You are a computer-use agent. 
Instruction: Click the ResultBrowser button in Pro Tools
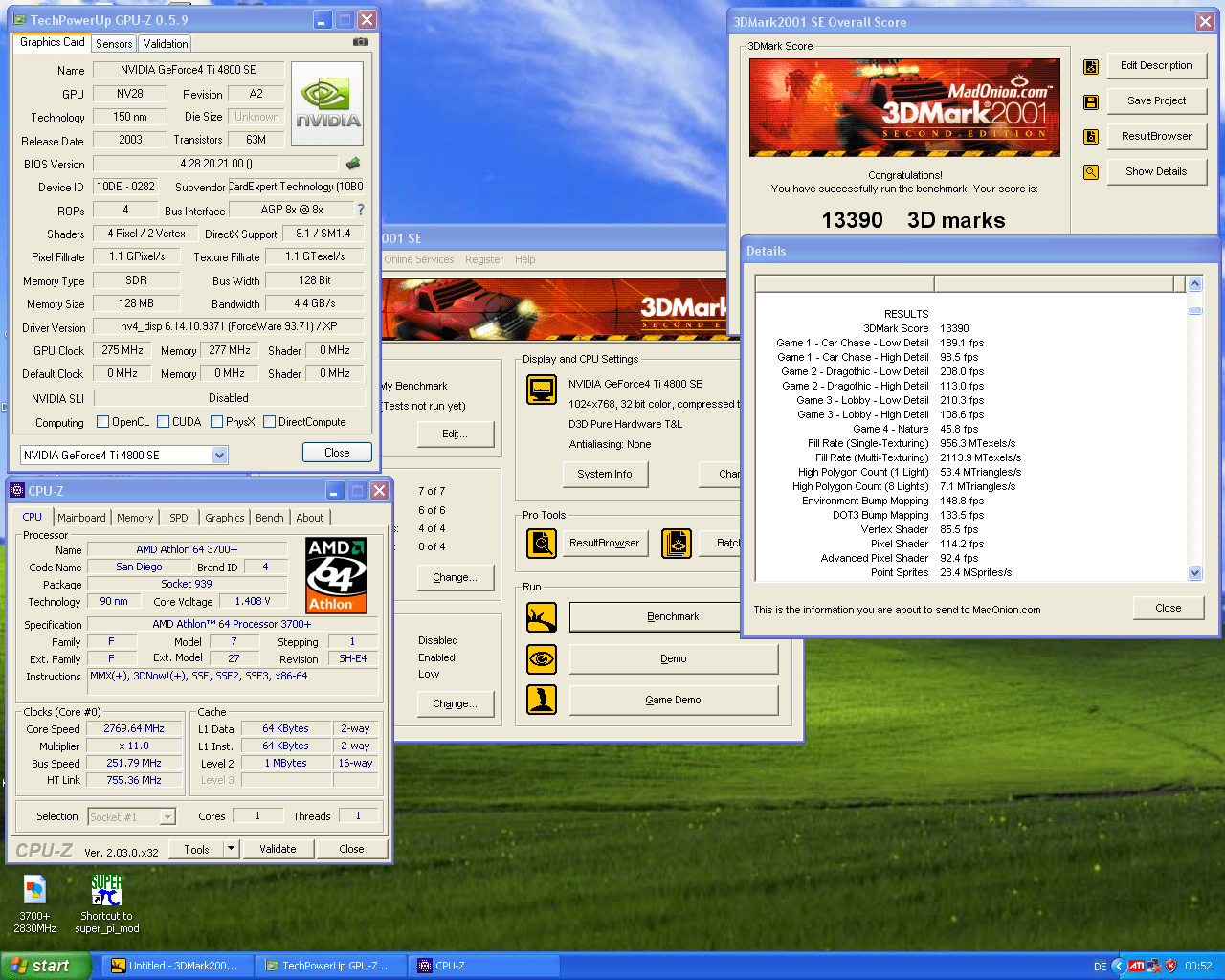point(604,543)
